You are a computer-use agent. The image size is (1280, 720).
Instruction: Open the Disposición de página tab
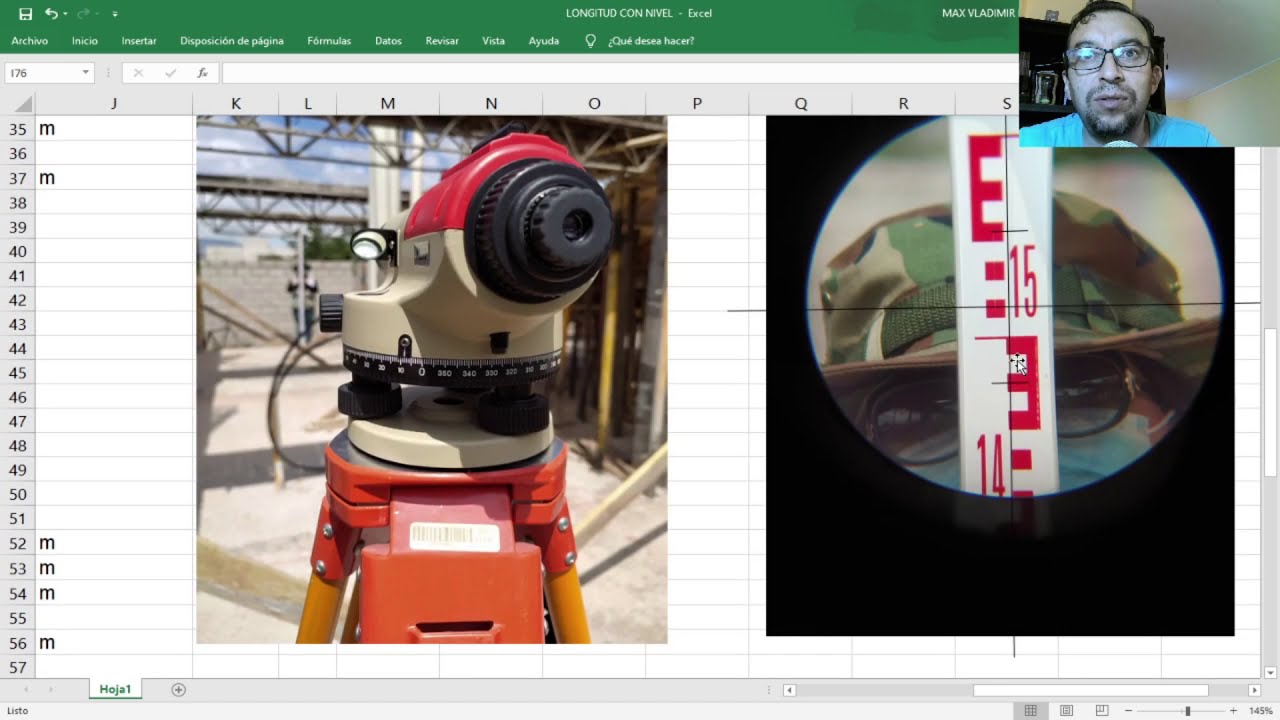coord(232,41)
